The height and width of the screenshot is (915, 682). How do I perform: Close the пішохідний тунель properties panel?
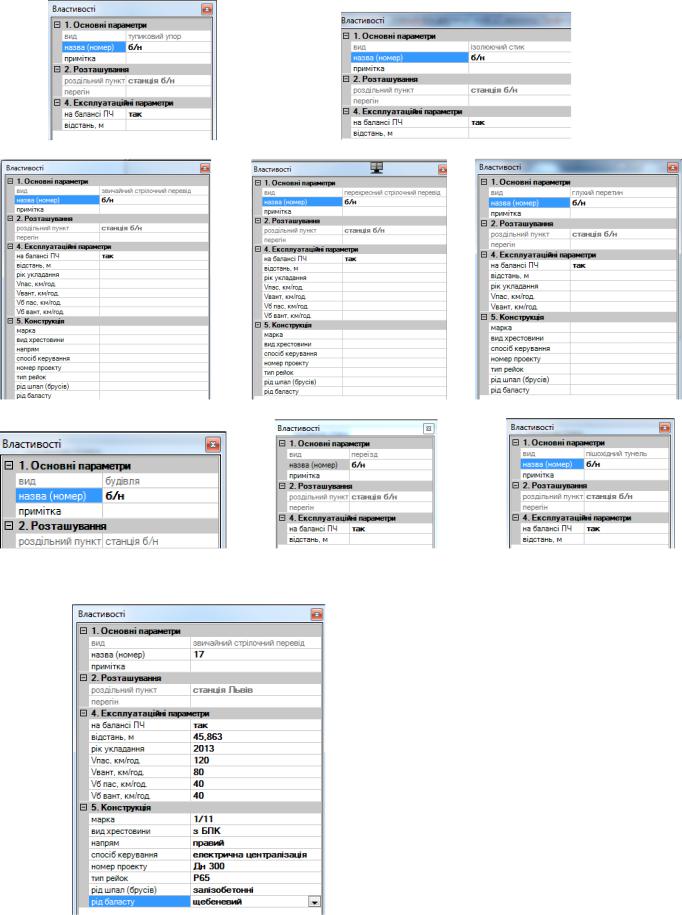pyautogui.click(x=664, y=428)
